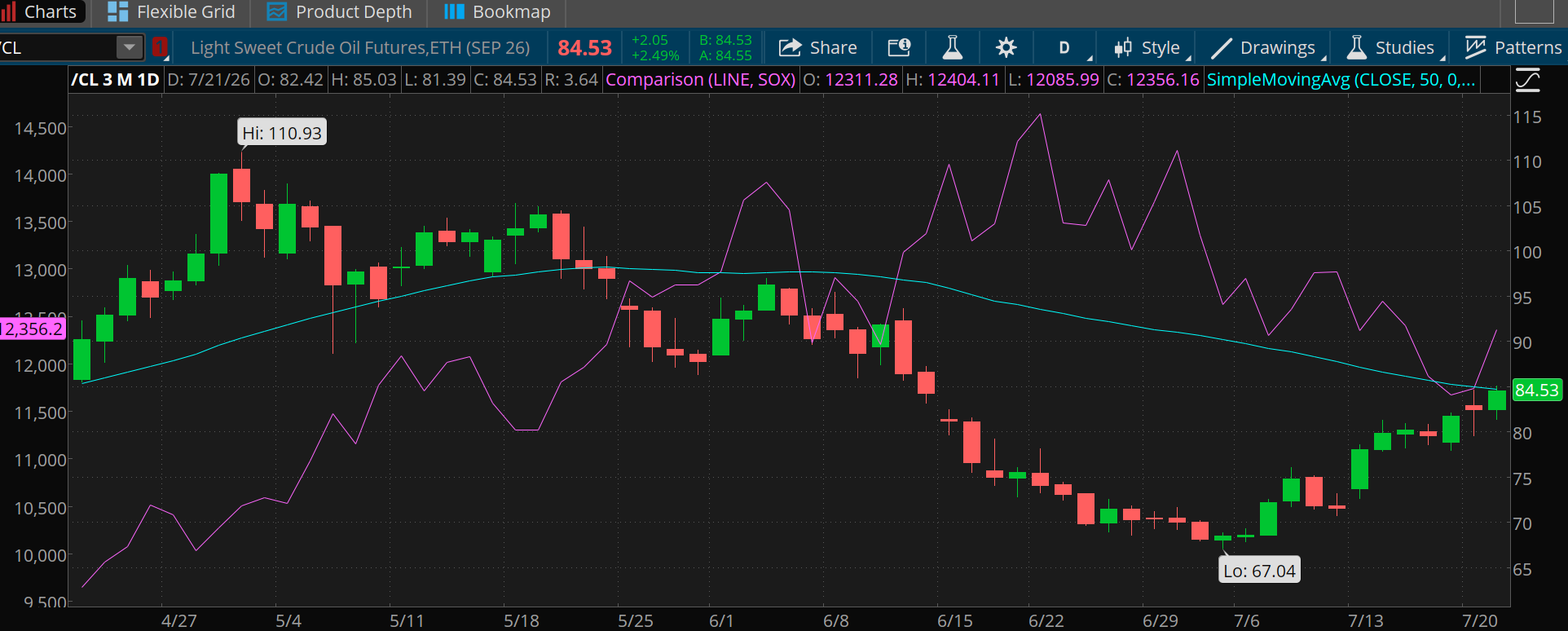This screenshot has height=631, width=1568.
Task: Click the 7/20 date axis label
Action: tap(1480, 620)
